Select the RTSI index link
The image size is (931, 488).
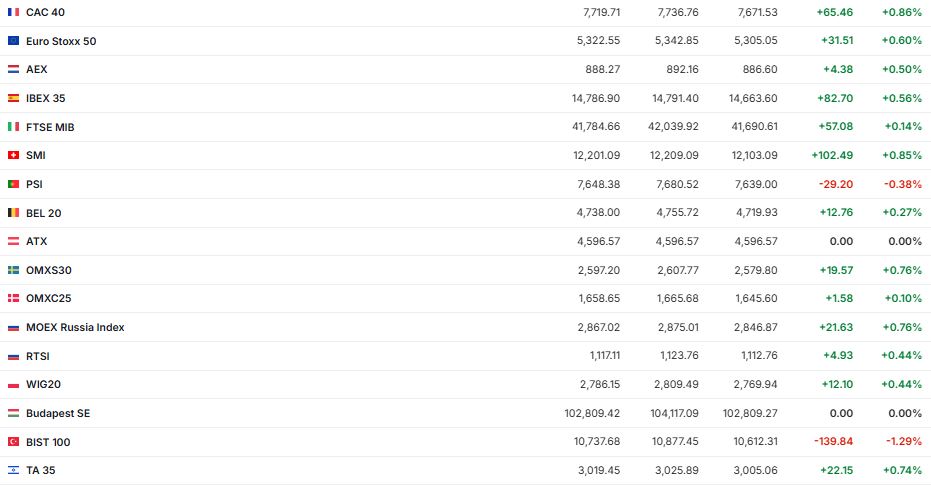[38, 356]
